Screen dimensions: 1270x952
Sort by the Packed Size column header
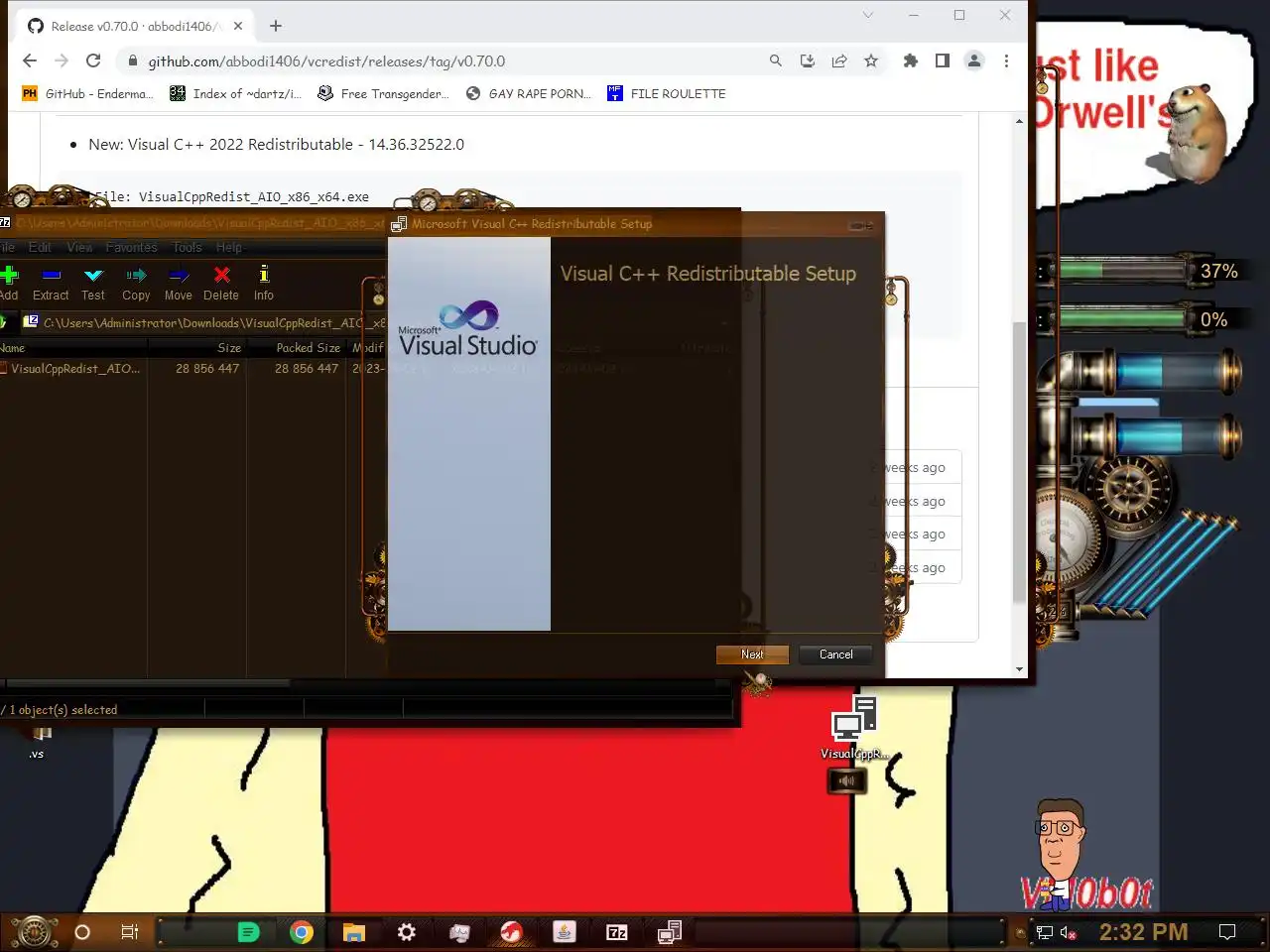pos(296,348)
